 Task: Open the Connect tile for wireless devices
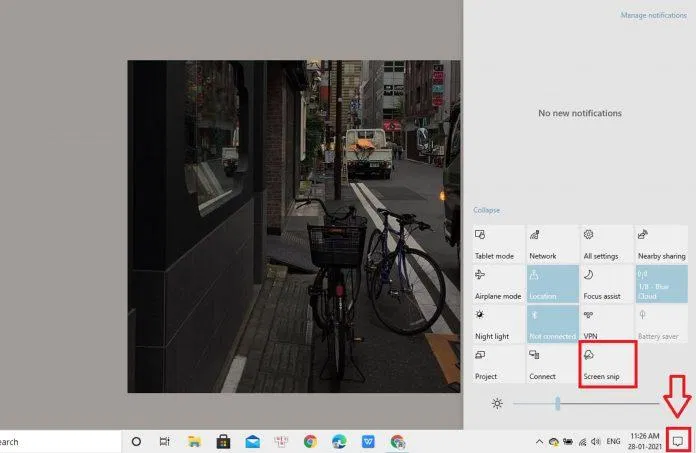pyautogui.click(x=553, y=364)
